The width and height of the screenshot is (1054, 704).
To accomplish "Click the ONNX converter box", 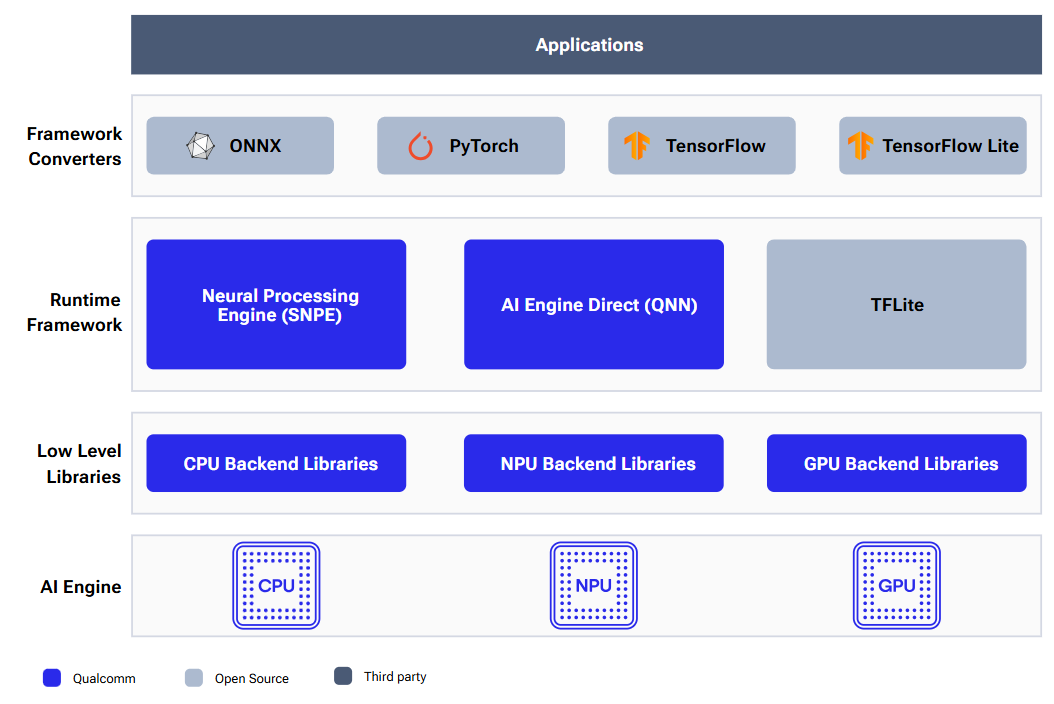I will (x=240, y=146).
